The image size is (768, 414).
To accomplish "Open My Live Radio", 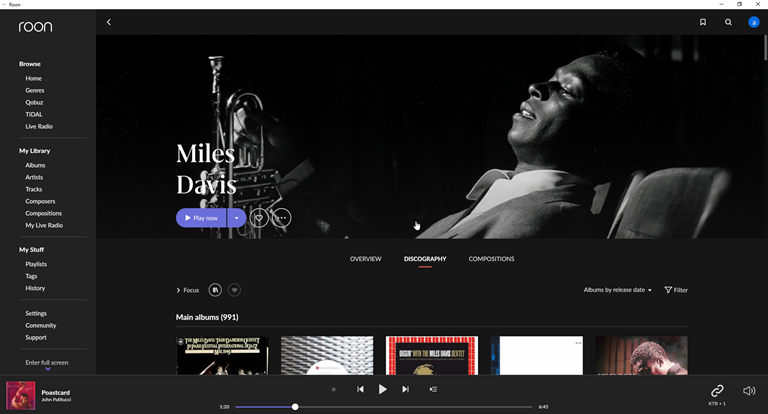I will [x=44, y=225].
